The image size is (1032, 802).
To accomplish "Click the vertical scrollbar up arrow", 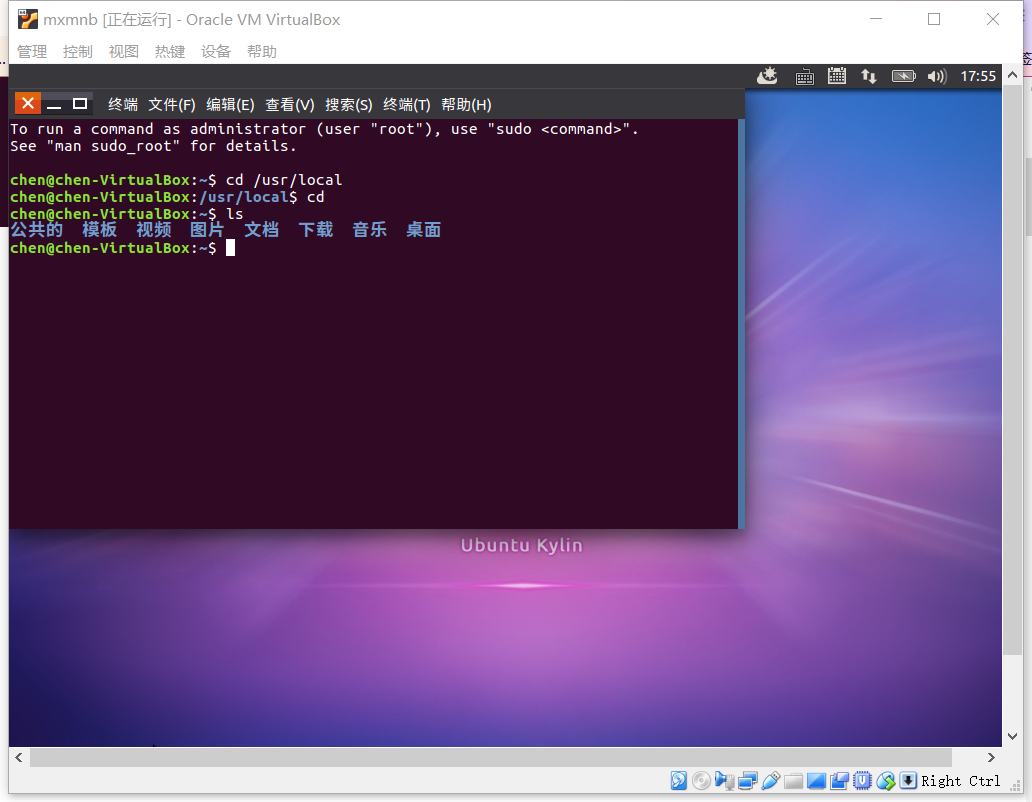I will click(1012, 75).
